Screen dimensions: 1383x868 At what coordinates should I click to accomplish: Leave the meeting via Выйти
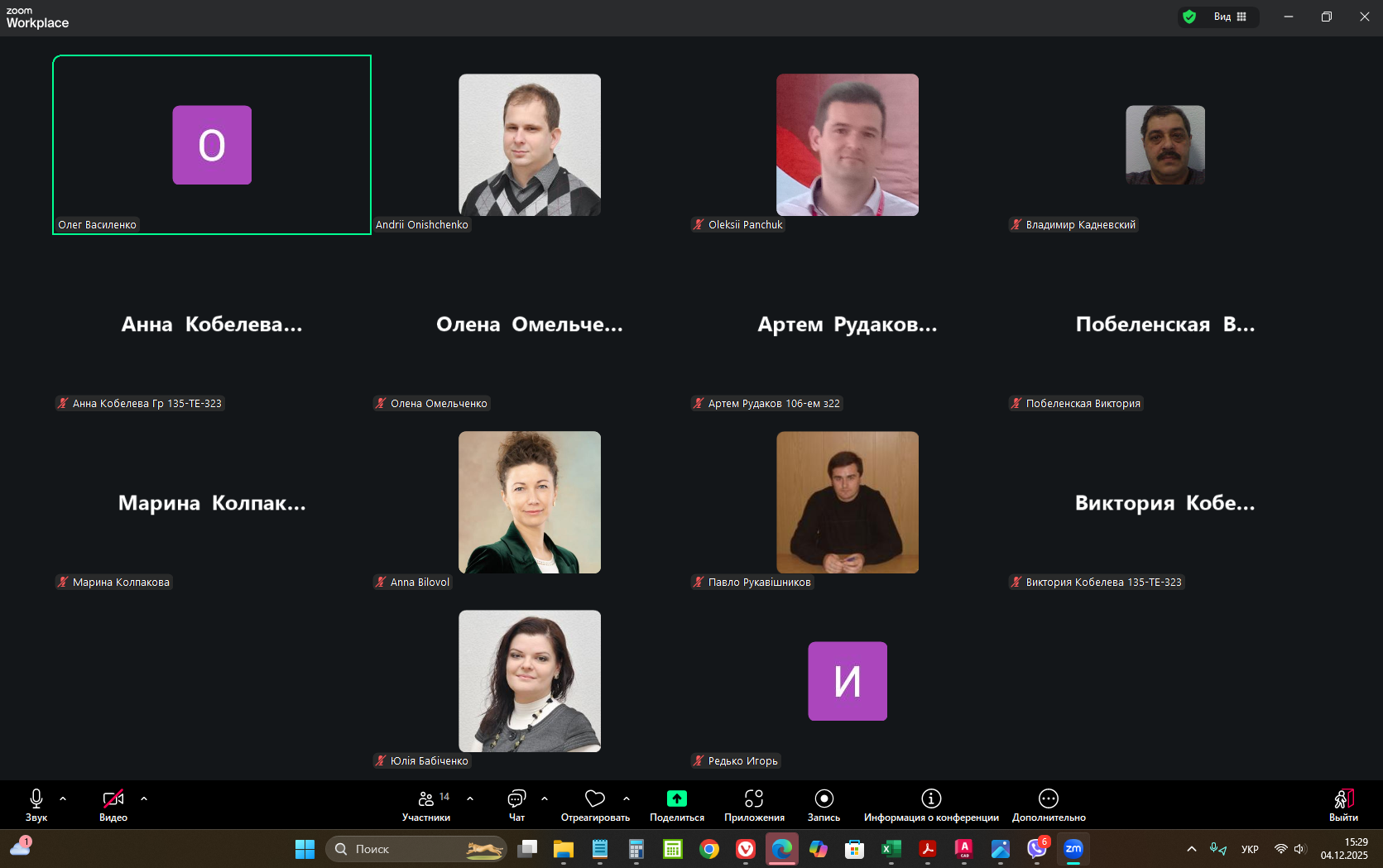point(1343,805)
